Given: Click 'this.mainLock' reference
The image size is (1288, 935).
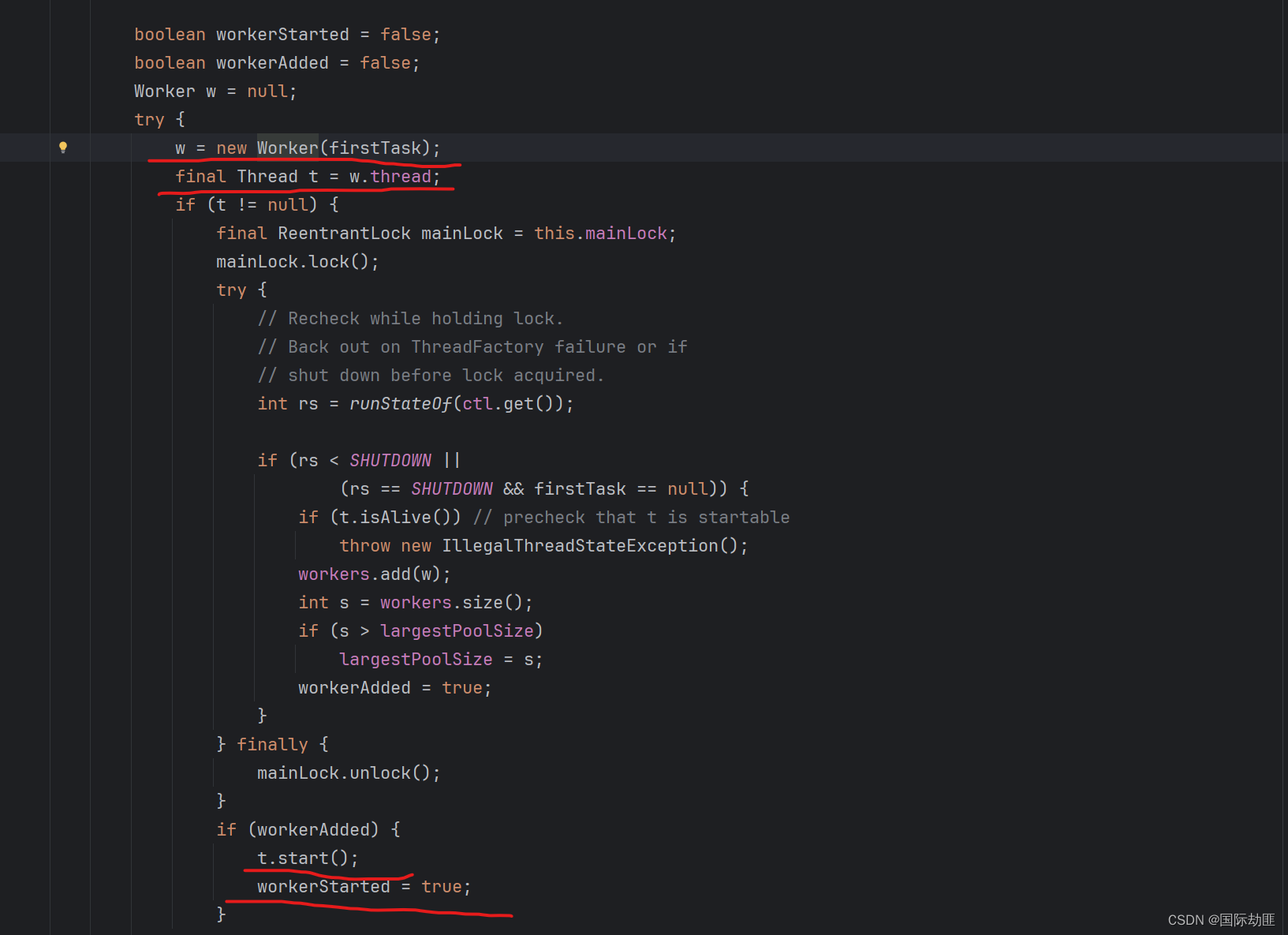Looking at the screenshot, I should click(x=601, y=234).
